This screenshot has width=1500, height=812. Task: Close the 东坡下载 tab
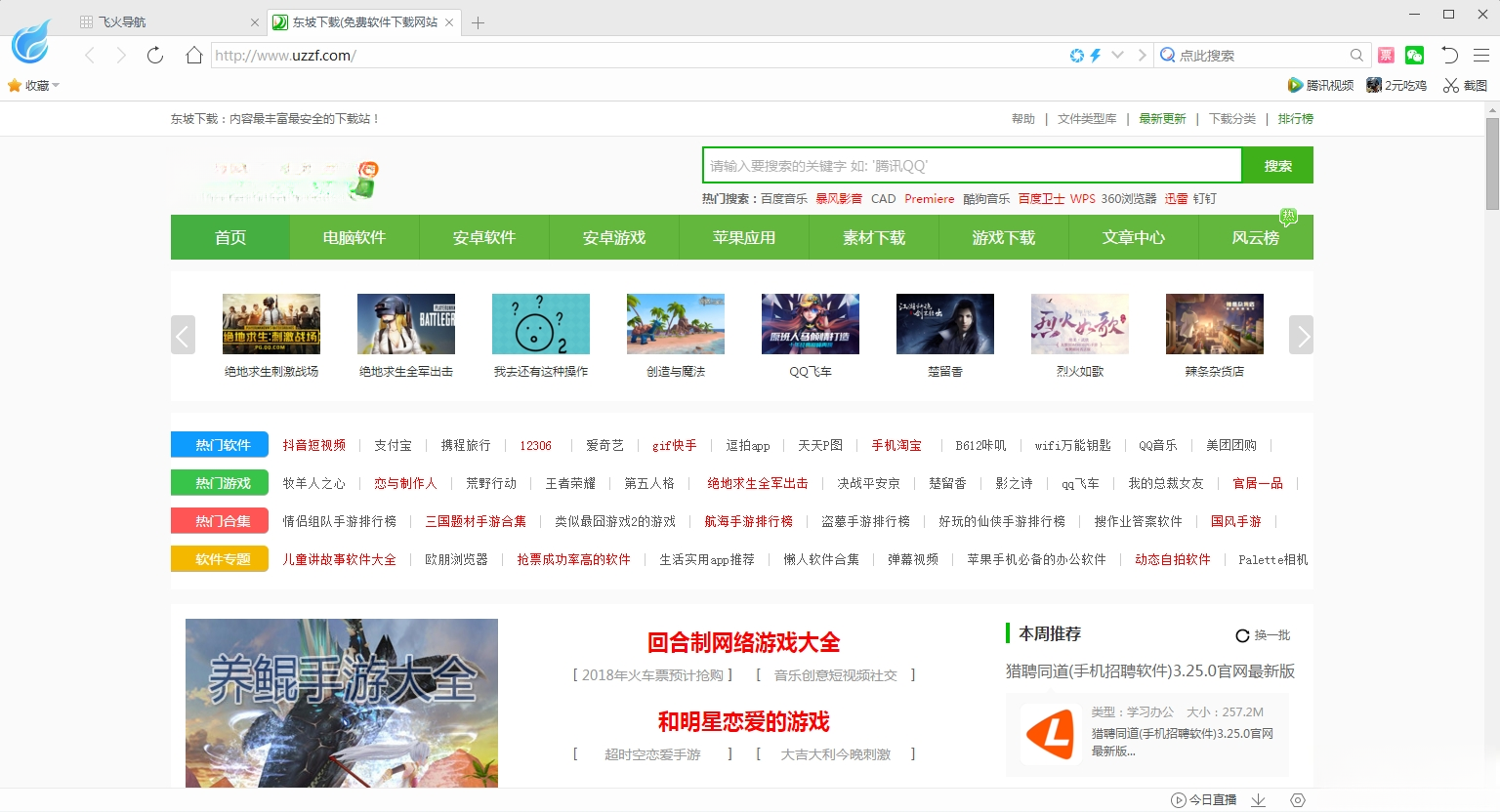point(449,21)
